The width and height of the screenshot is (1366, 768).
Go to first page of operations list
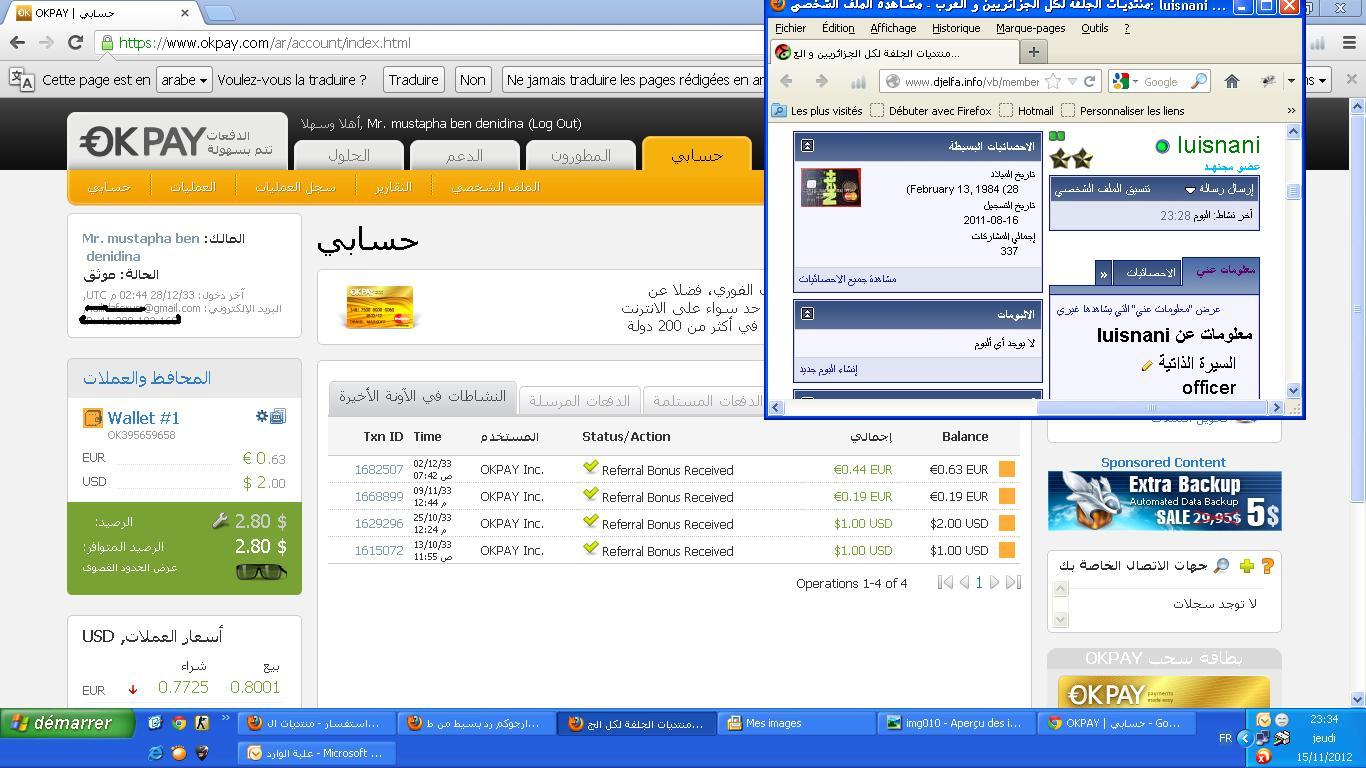945,582
